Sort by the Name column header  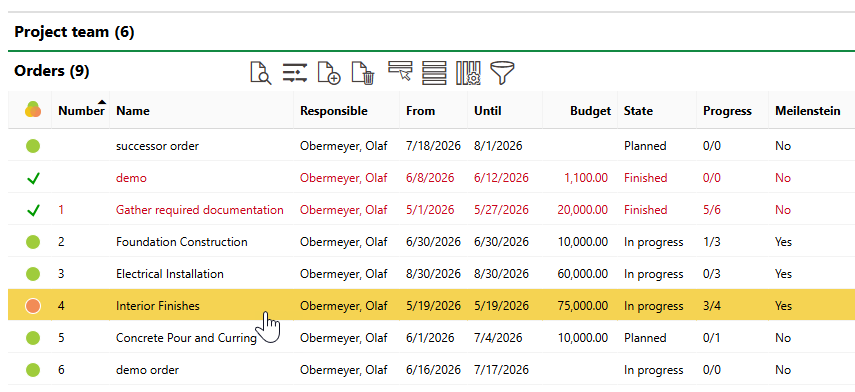(x=133, y=111)
